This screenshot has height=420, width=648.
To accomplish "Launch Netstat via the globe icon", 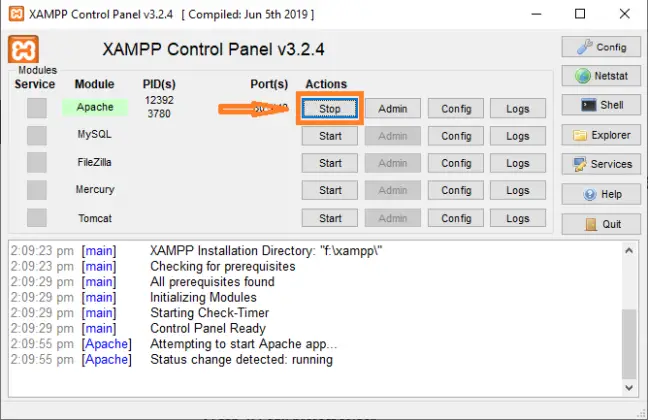I will (601, 76).
